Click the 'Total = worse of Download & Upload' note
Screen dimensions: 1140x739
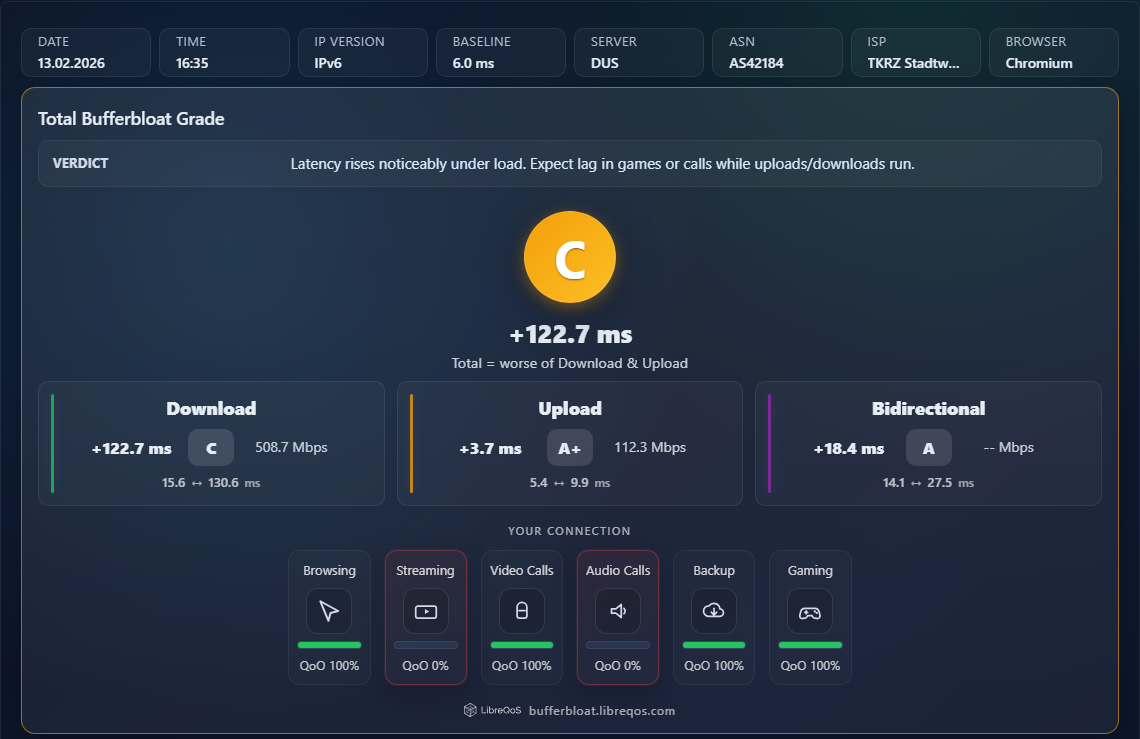(570, 363)
